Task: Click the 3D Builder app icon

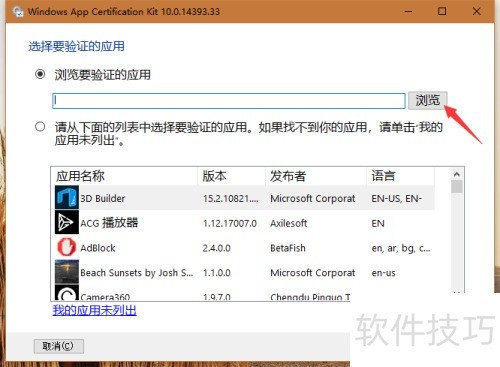Action: (67, 198)
